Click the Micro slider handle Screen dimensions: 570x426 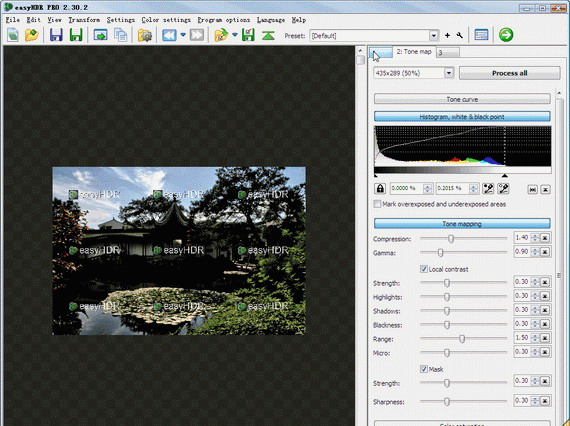(447, 353)
